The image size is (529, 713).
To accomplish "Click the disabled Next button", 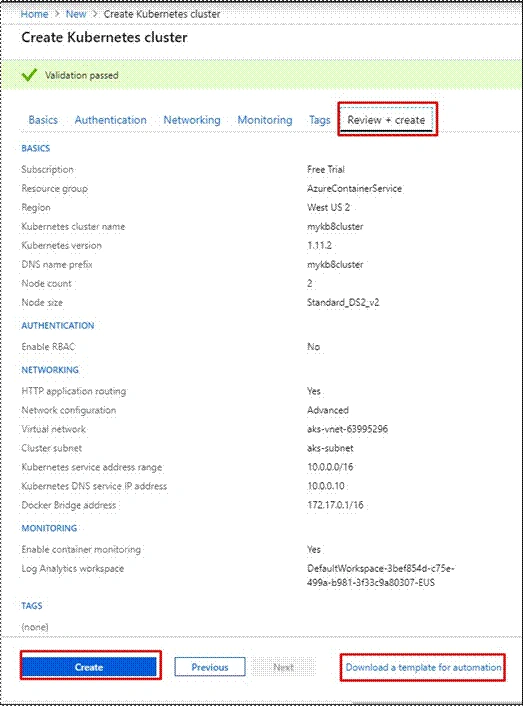I will click(283, 667).
